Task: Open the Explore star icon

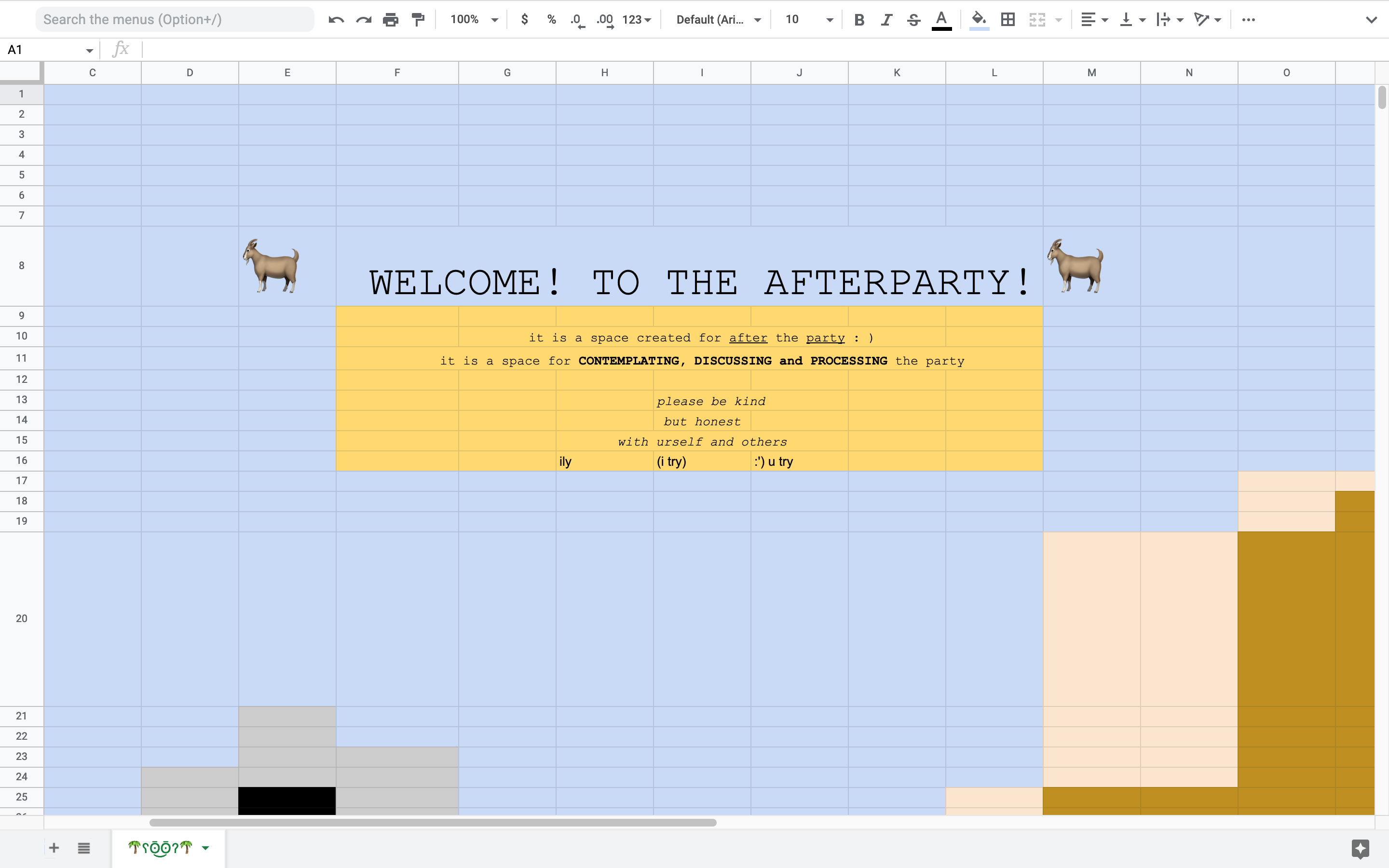Action: pyautogui.click(x=1360, y=849)
